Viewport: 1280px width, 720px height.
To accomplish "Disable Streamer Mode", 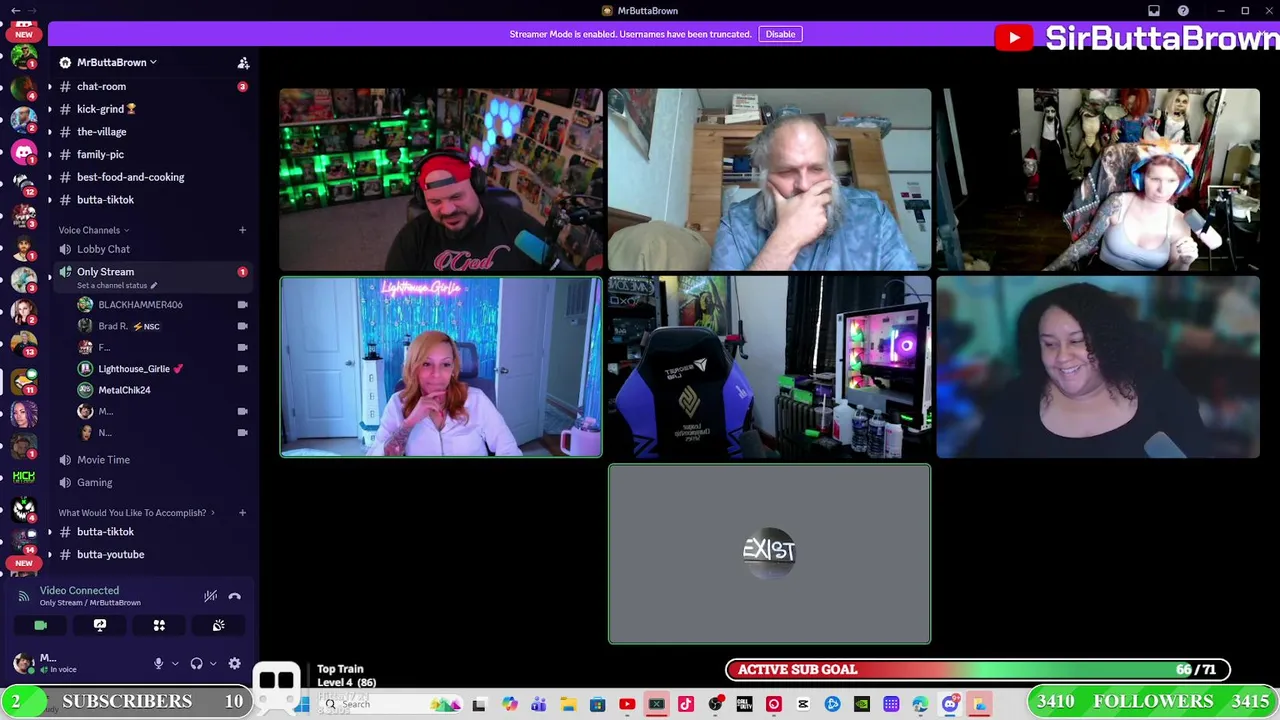I will pos(780,34).
